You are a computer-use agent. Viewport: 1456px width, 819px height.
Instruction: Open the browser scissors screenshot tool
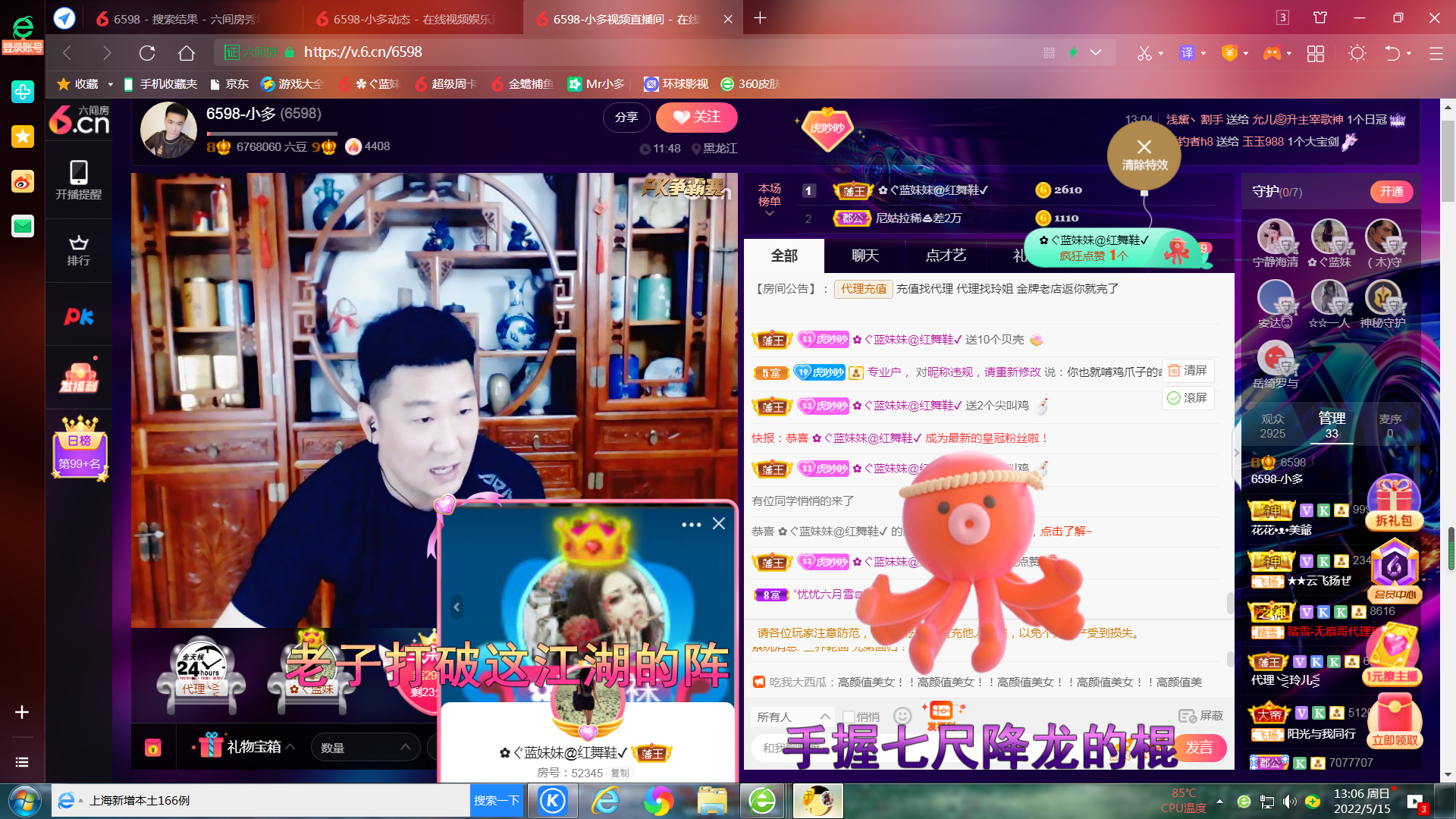[x=1144, y=53]
